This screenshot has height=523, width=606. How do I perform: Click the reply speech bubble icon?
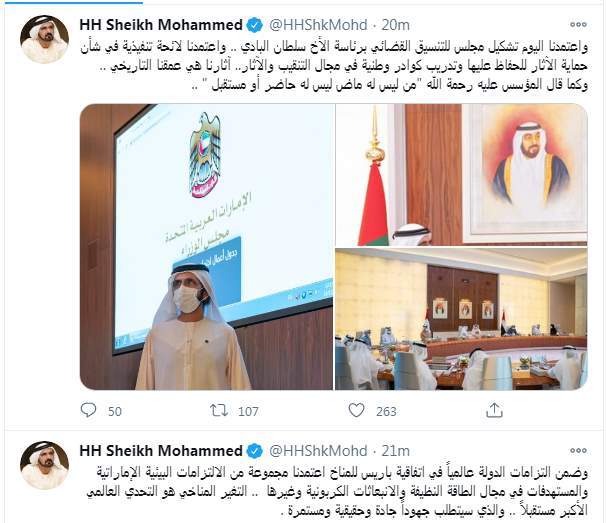(88, 410)
